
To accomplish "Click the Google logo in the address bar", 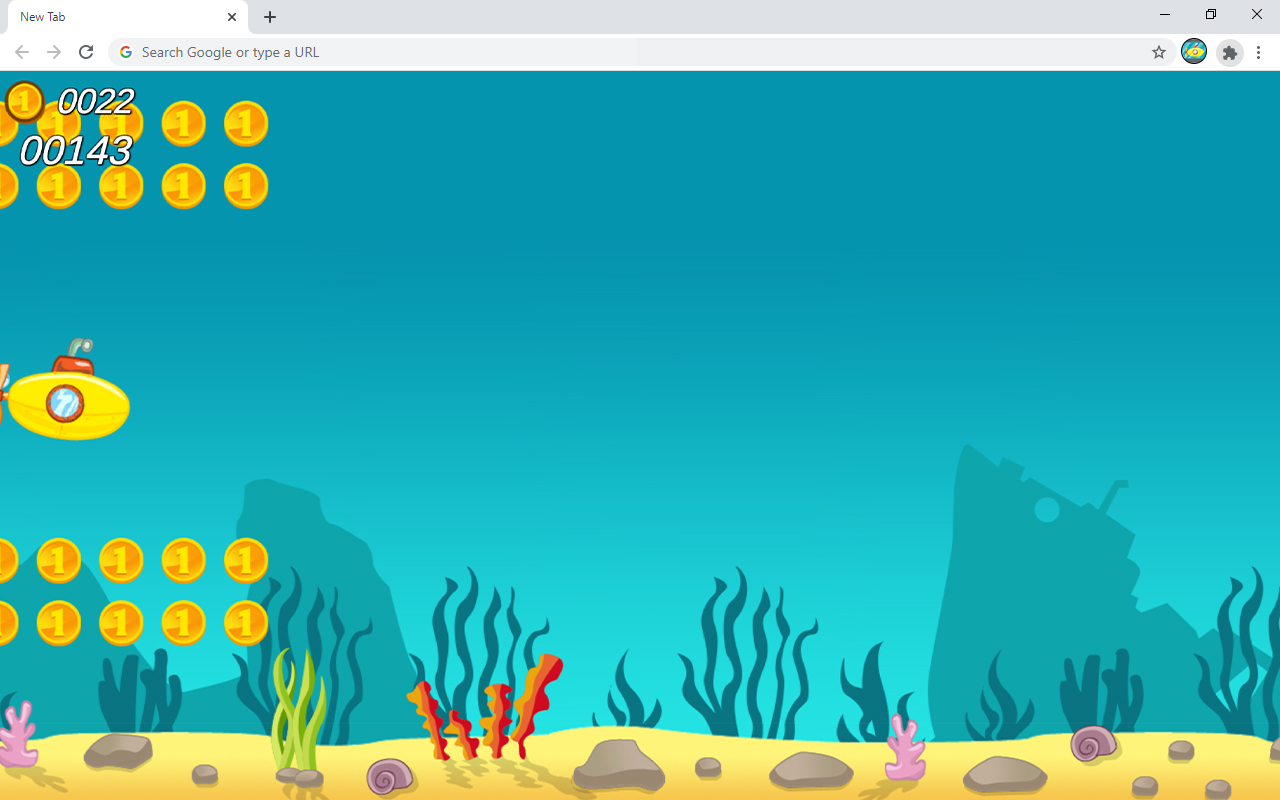I will coord(125,52).
